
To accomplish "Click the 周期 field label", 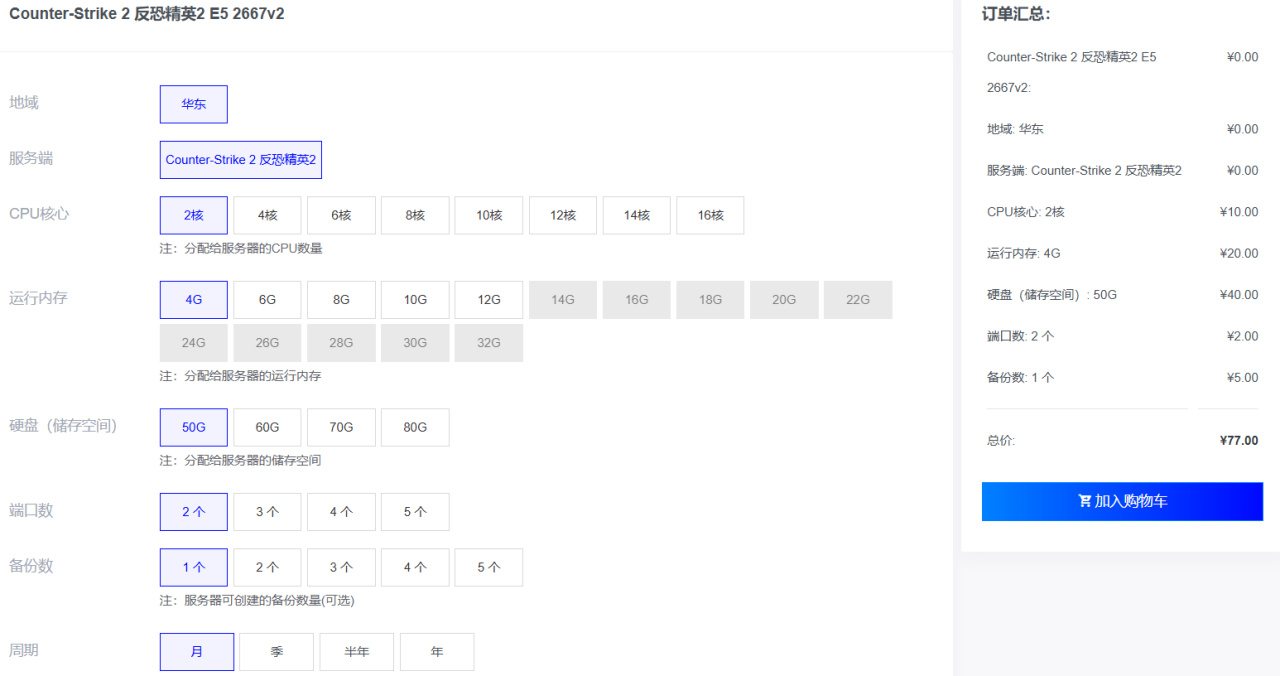I will click(x=24, y=650).
